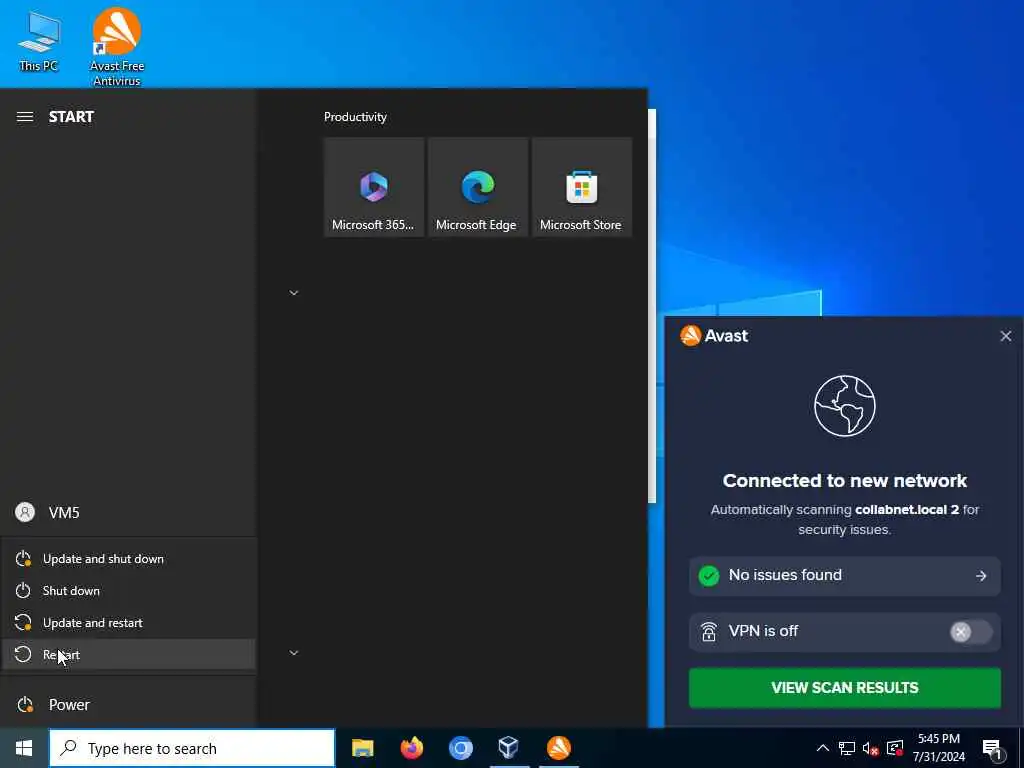Click the VPN lock icon
This screenshot has width=1024, height=768.
709,632
